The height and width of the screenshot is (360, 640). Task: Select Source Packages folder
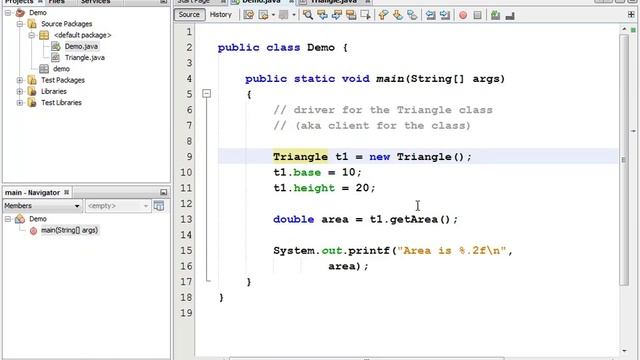(x=67, y=24)
